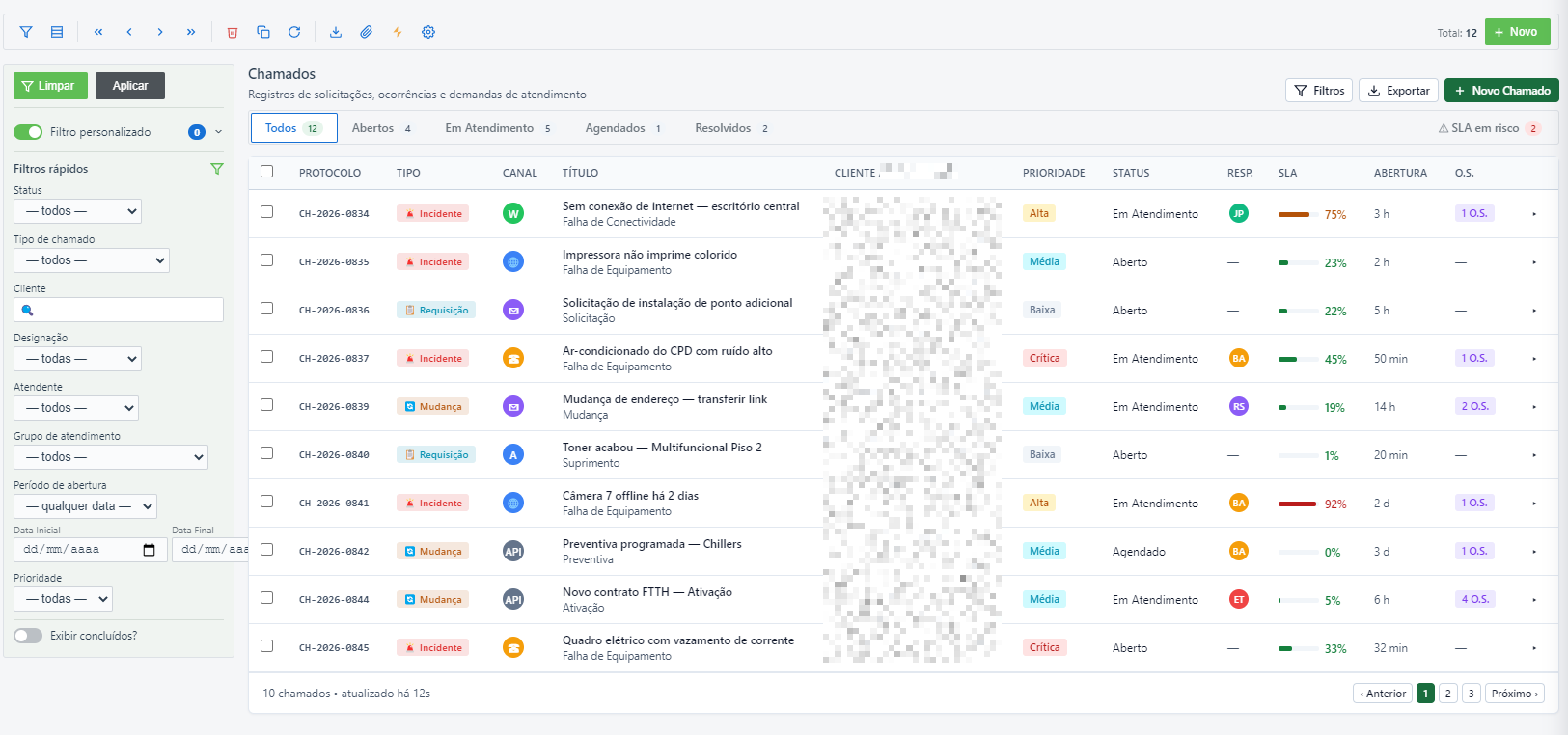Click the lightning bolt quick actions icon
This screenshot has height=735, width=1568.
398,32
